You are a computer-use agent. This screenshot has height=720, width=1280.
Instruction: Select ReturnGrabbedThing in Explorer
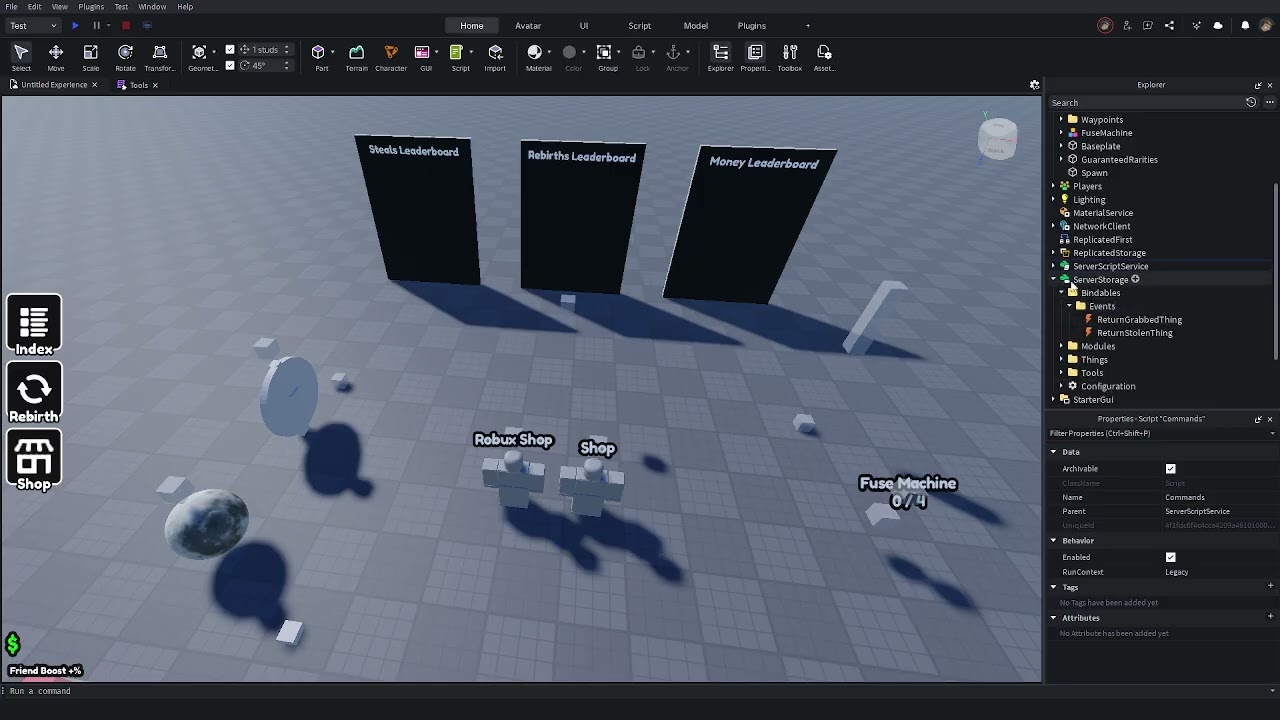[x=1139, y=320]
